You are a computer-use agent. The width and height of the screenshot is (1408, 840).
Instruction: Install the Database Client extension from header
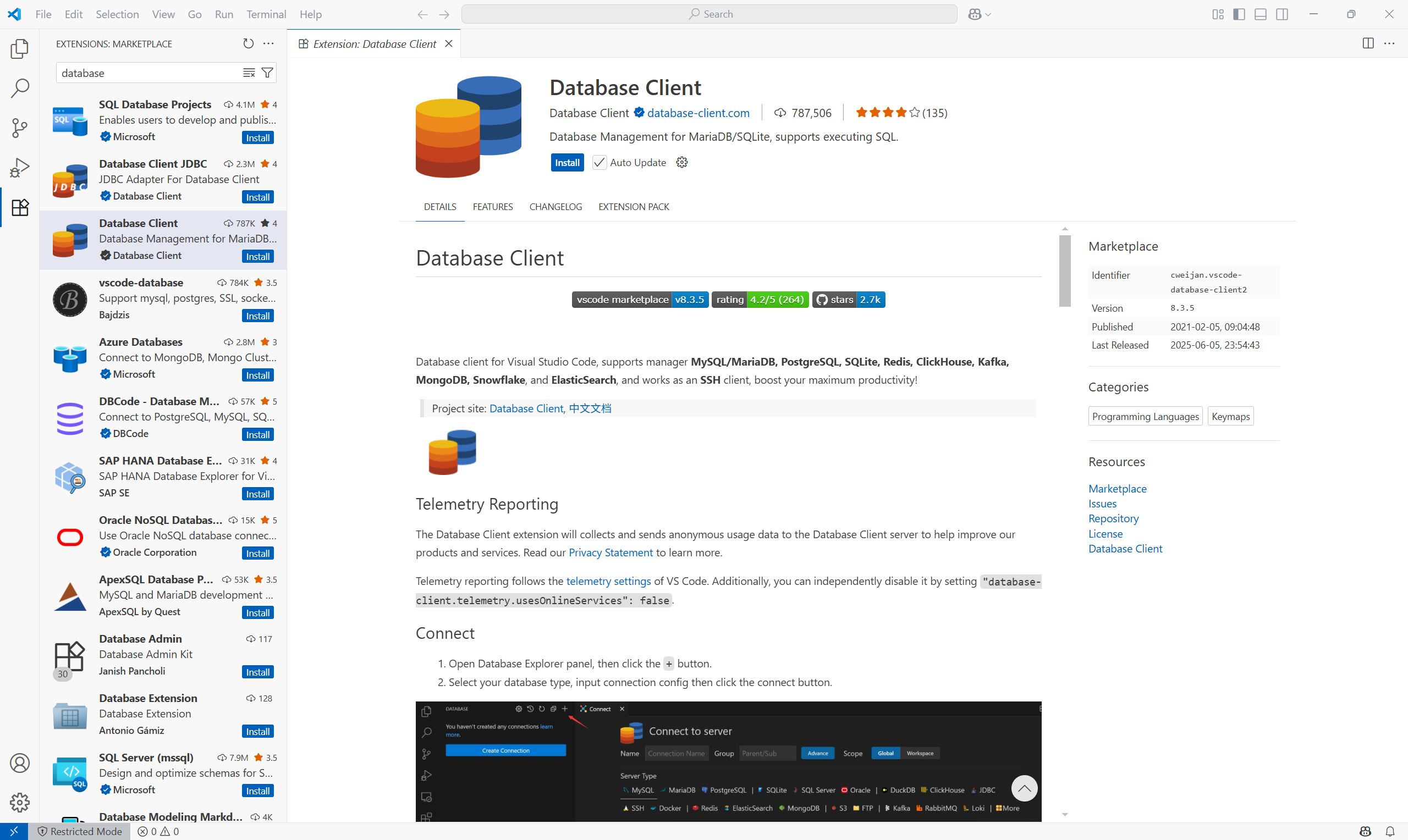pyautogui.click(x=566, y=163)
